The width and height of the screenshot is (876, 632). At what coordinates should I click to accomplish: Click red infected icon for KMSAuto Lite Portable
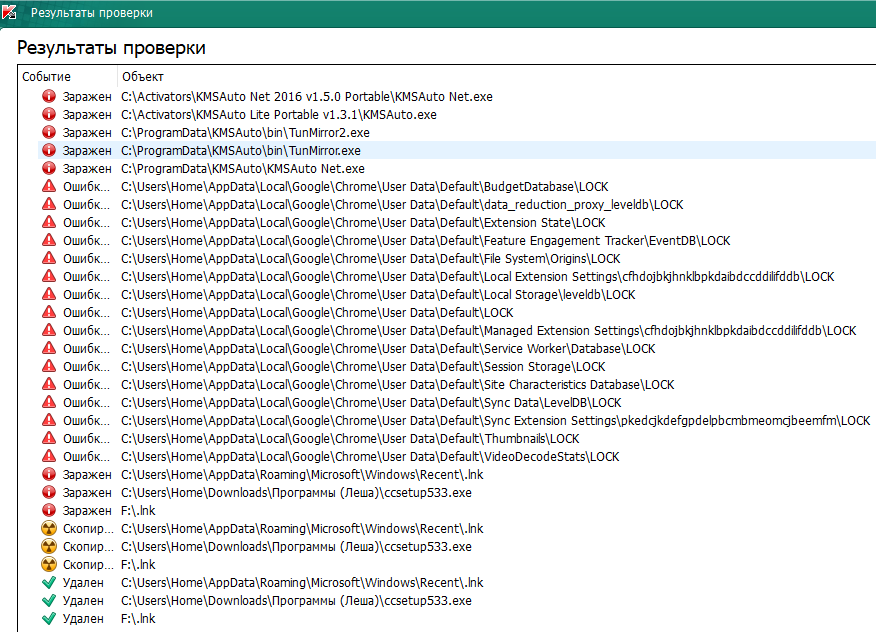click(48, 115)
